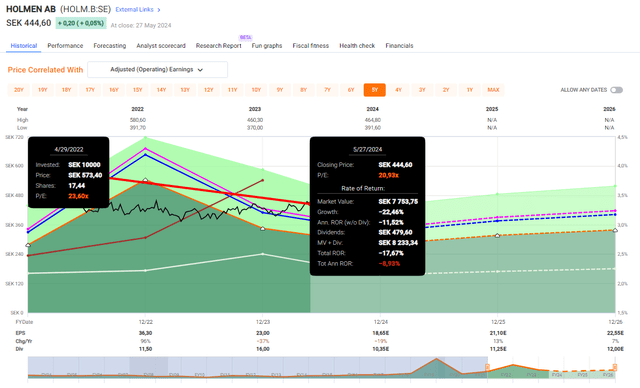Click the price change +0,20 badge
This screenshot has width=640, height=388.
coord(81,23)
